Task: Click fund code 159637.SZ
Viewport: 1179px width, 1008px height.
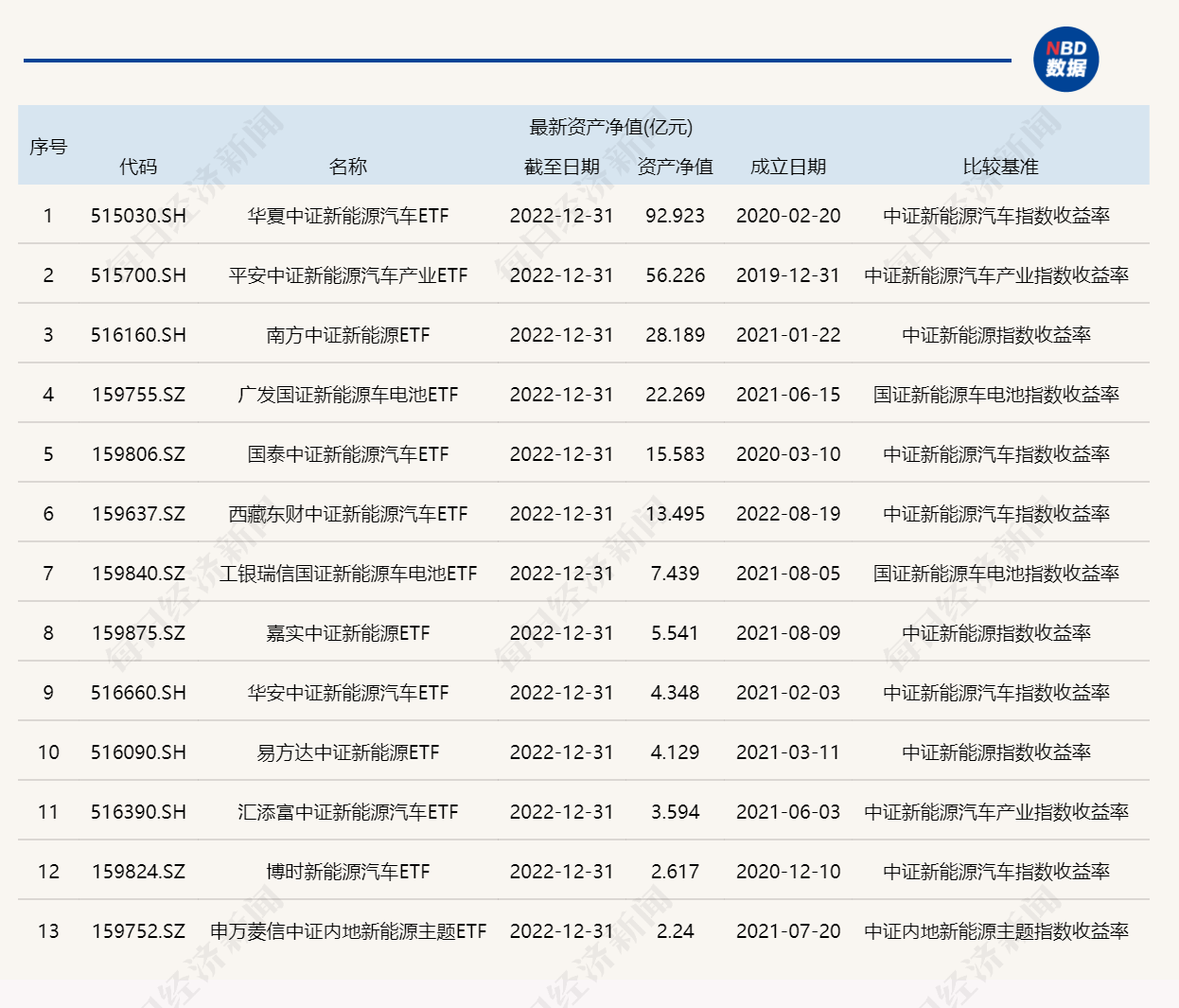Action: click(x=138, y=514)
